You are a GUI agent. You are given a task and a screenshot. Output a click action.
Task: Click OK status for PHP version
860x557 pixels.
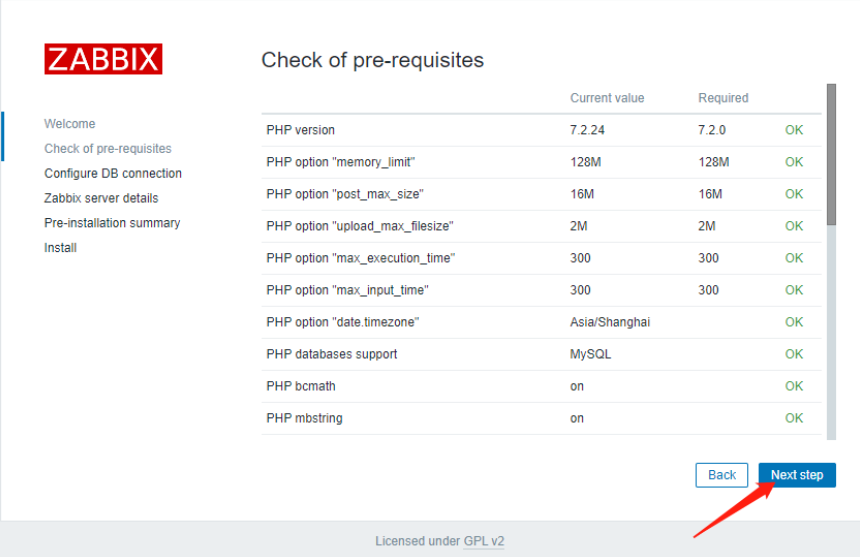794,130
